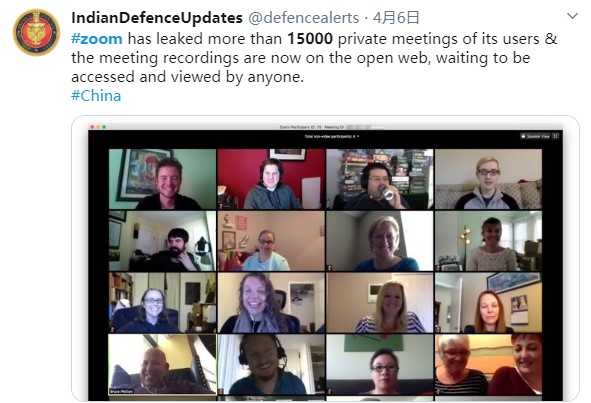Image resolution: width=591 pixels, height=403 pixels.
Task: Open the IndianDefenceUpdates profile avatar
Action: 36,32
